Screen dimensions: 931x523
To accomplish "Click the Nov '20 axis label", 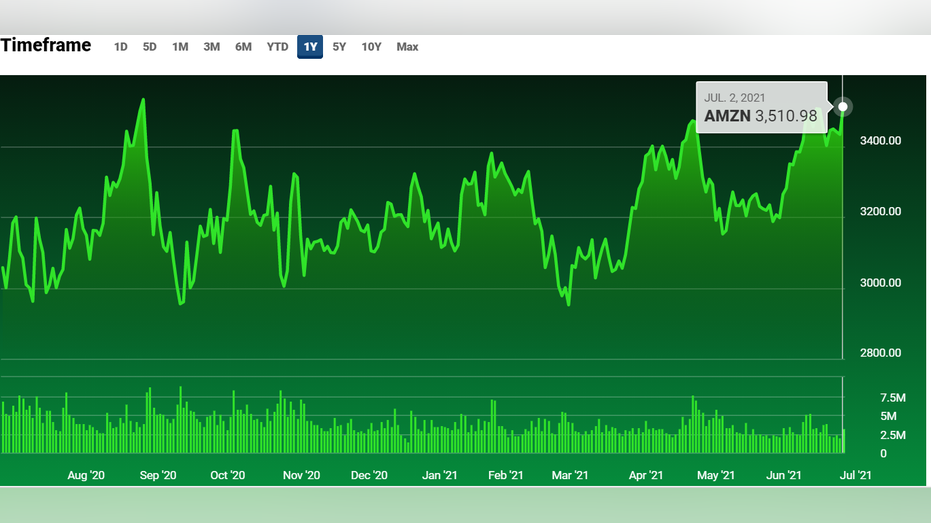I will click(x=301, y=476).
